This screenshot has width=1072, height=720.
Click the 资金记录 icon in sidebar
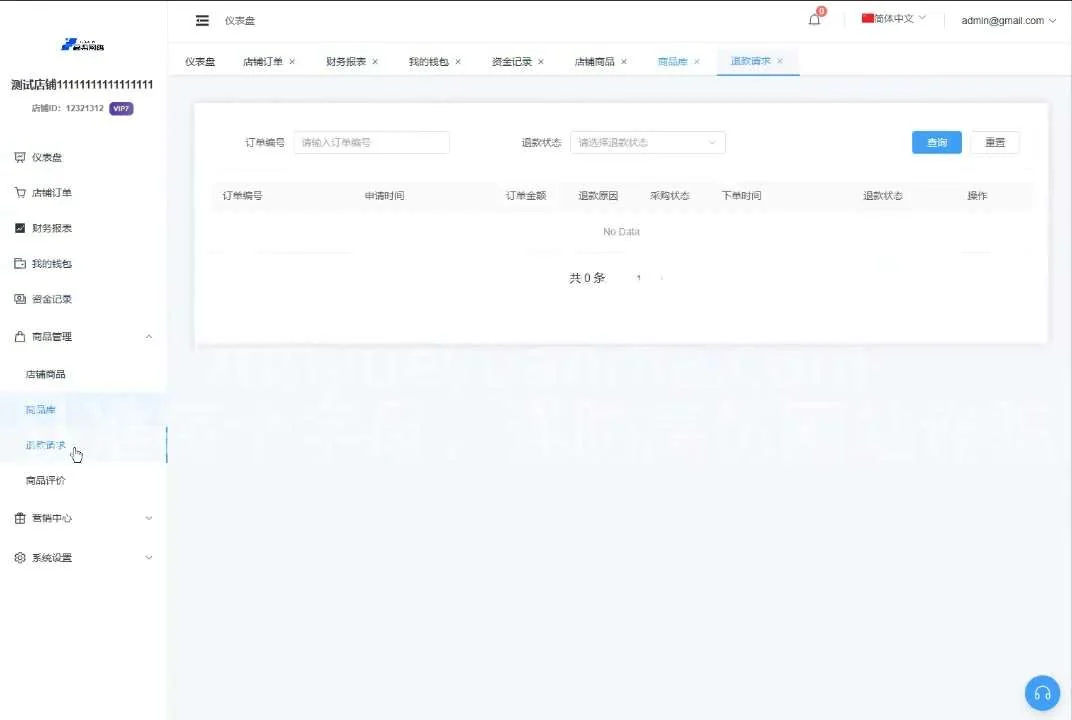[x=20, y=299]
